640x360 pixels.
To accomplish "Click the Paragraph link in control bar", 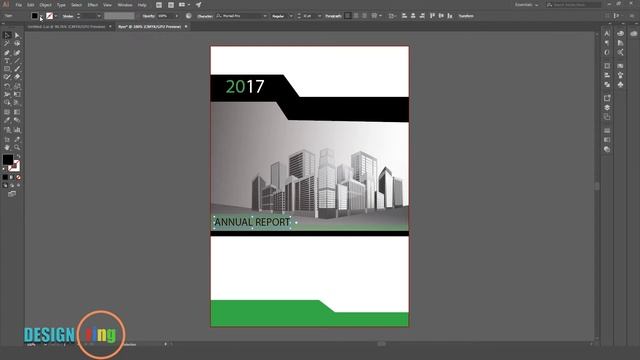I will (333, 16).
